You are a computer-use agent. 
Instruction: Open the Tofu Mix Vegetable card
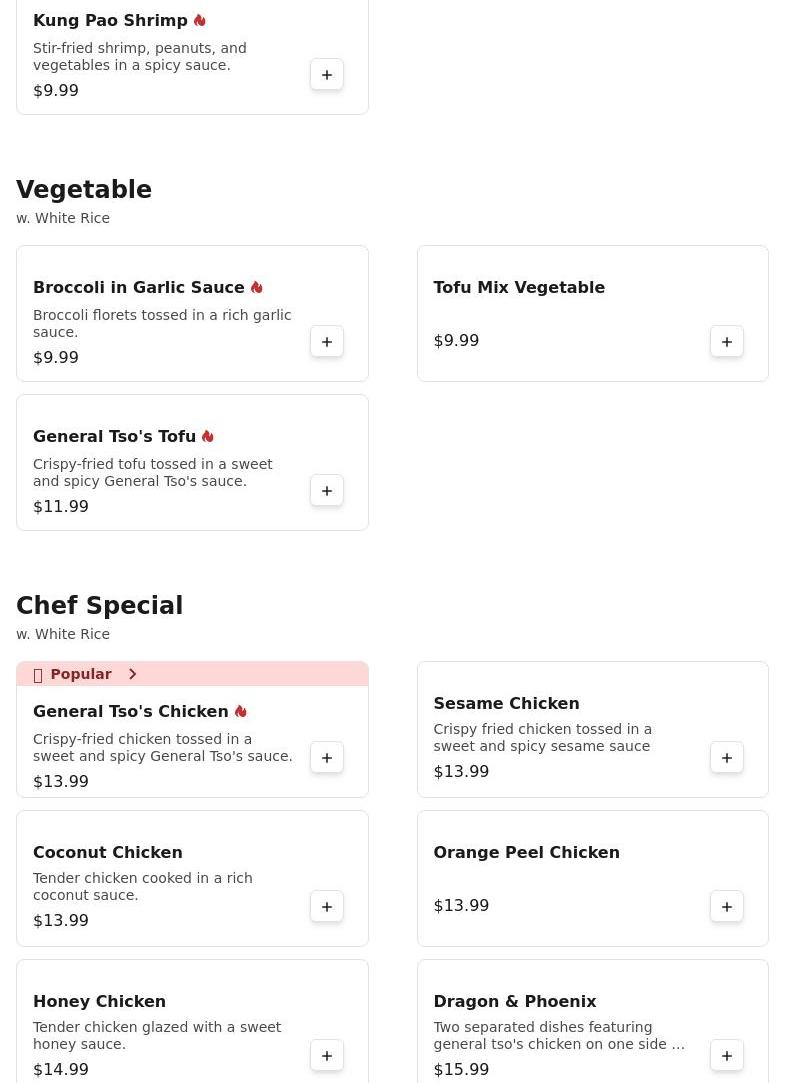click(592, 314)
